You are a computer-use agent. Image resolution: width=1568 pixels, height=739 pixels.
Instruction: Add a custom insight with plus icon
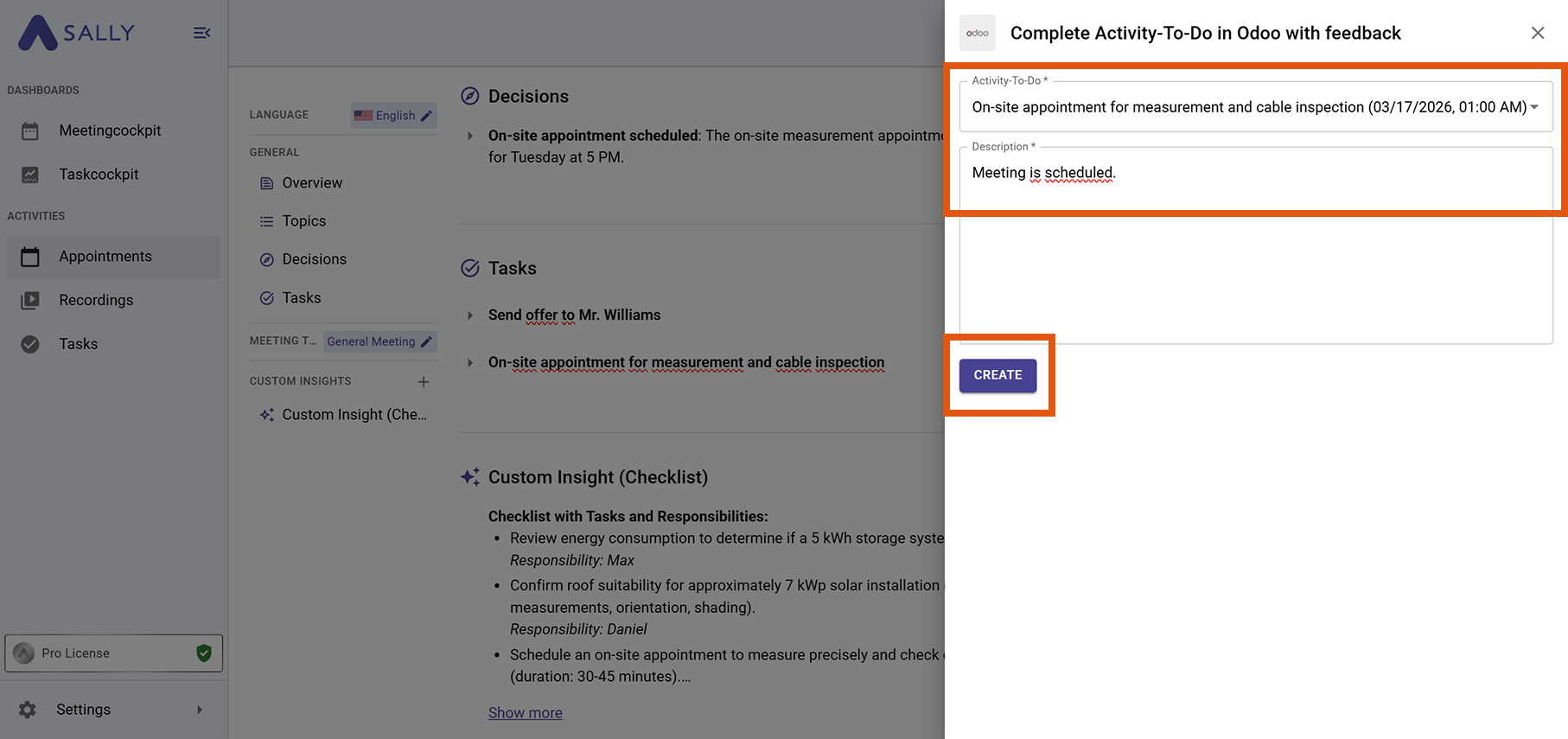coord(424,381)
